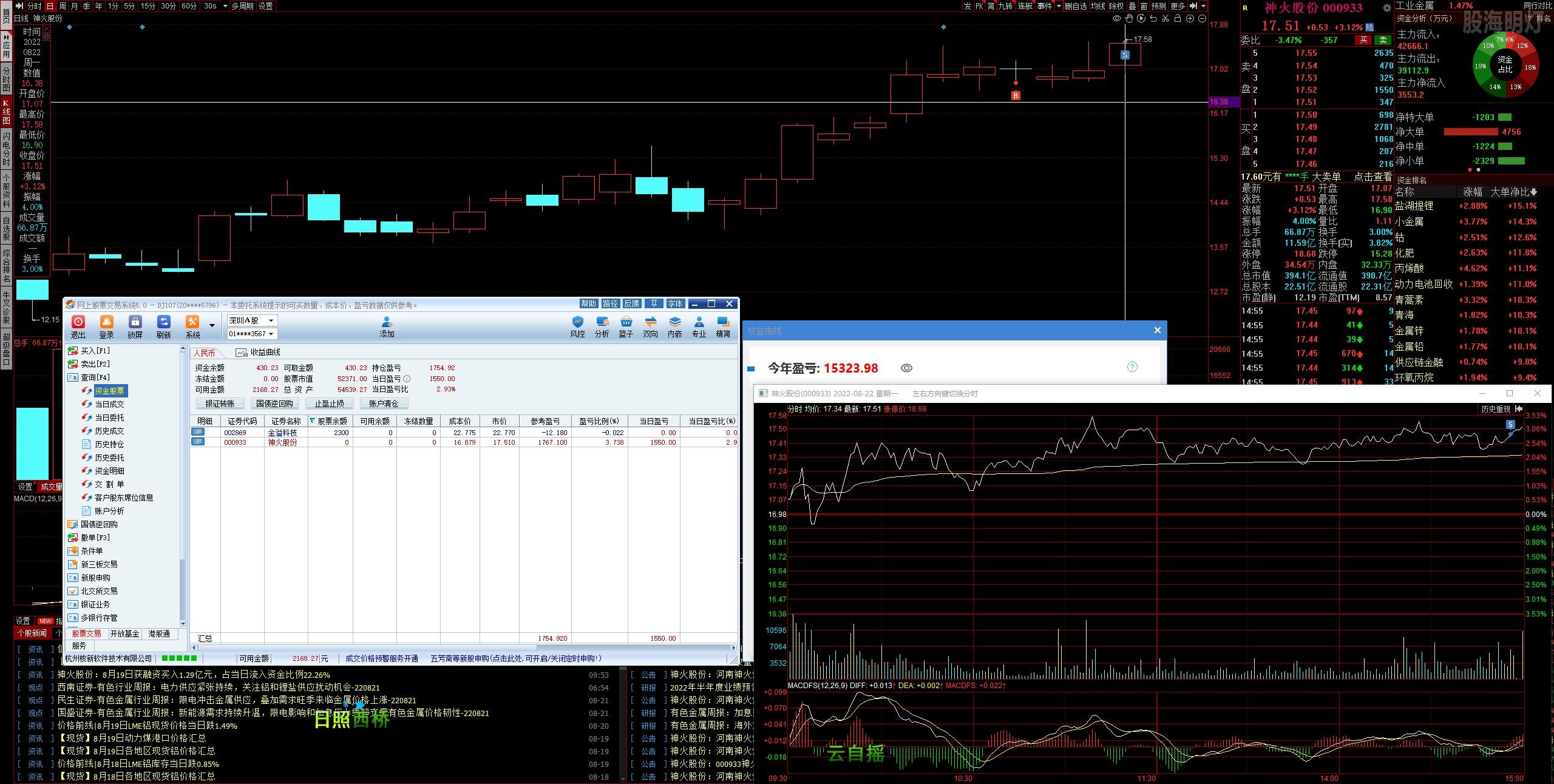Open the dropdown arrow next to 系统
The image size is (1554, 784).
tap(212, 326)
